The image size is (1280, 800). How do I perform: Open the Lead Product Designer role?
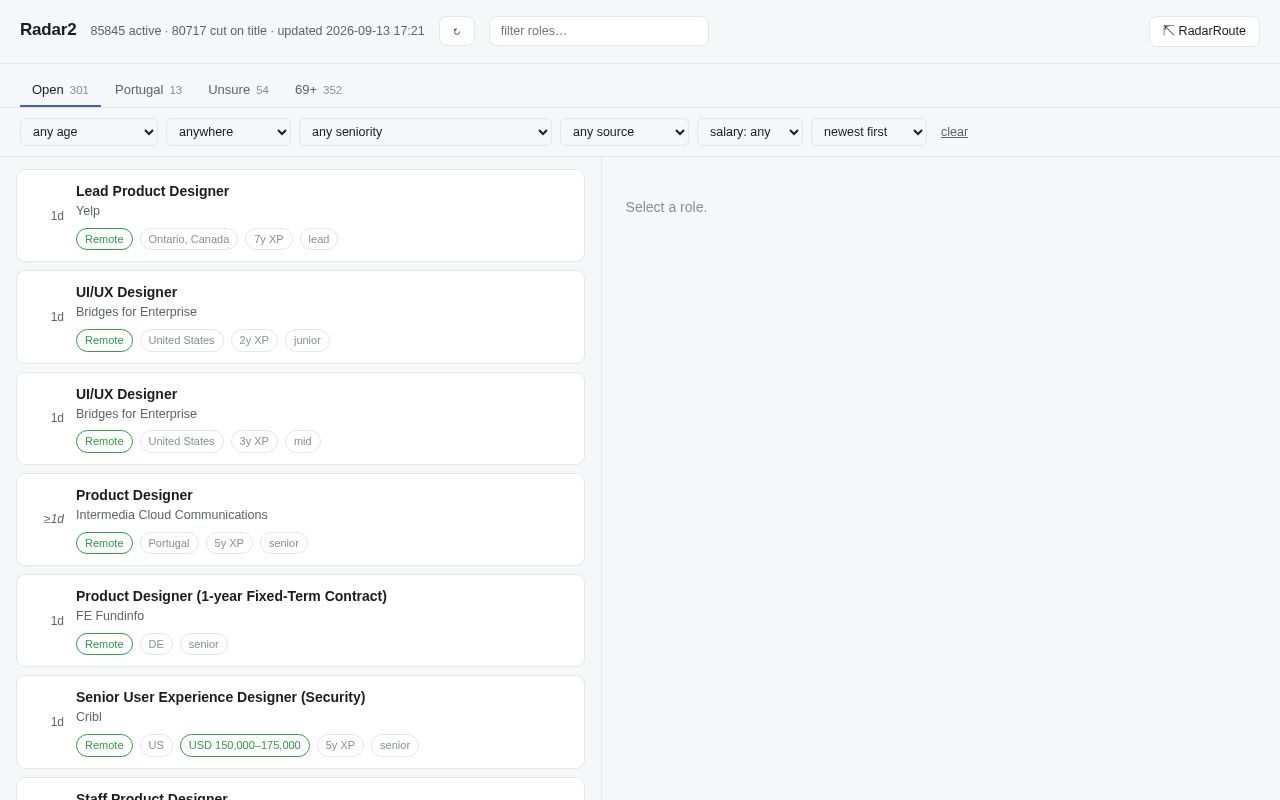point(300,216)
